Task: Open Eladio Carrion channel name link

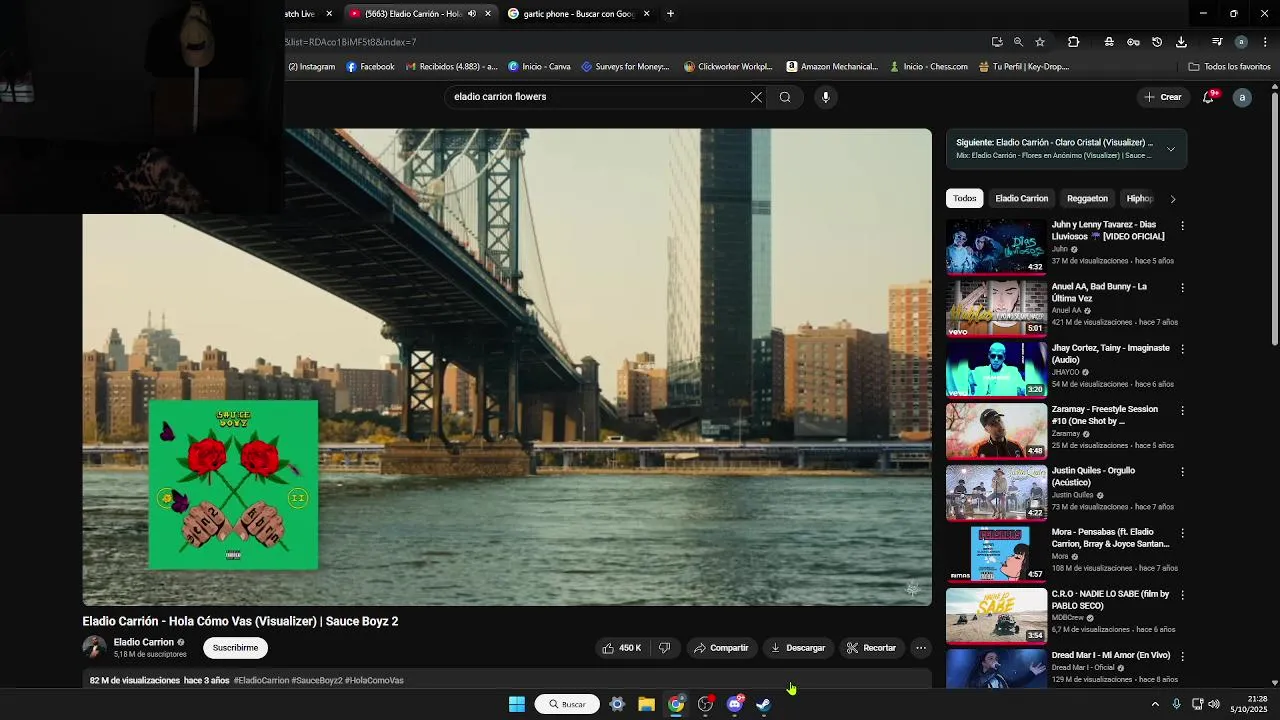Action: (x=144, y=642)
